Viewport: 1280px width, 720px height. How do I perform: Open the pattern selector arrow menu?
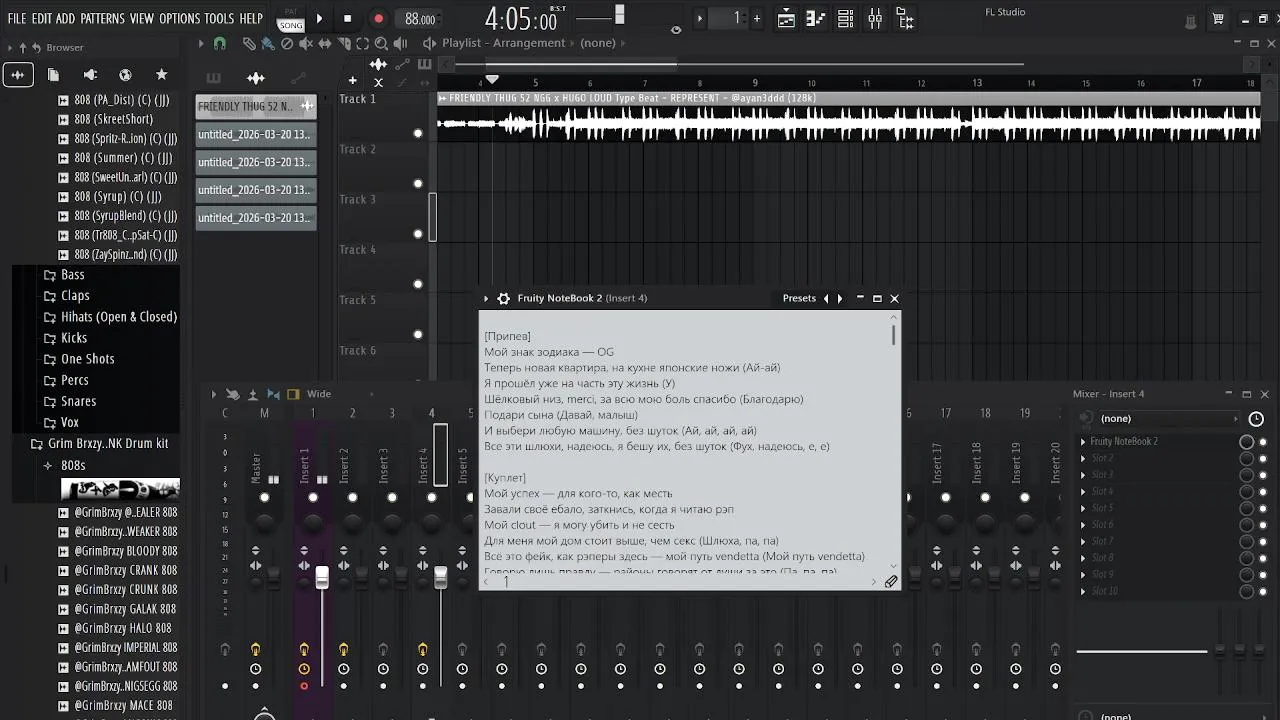coord(699,18)
